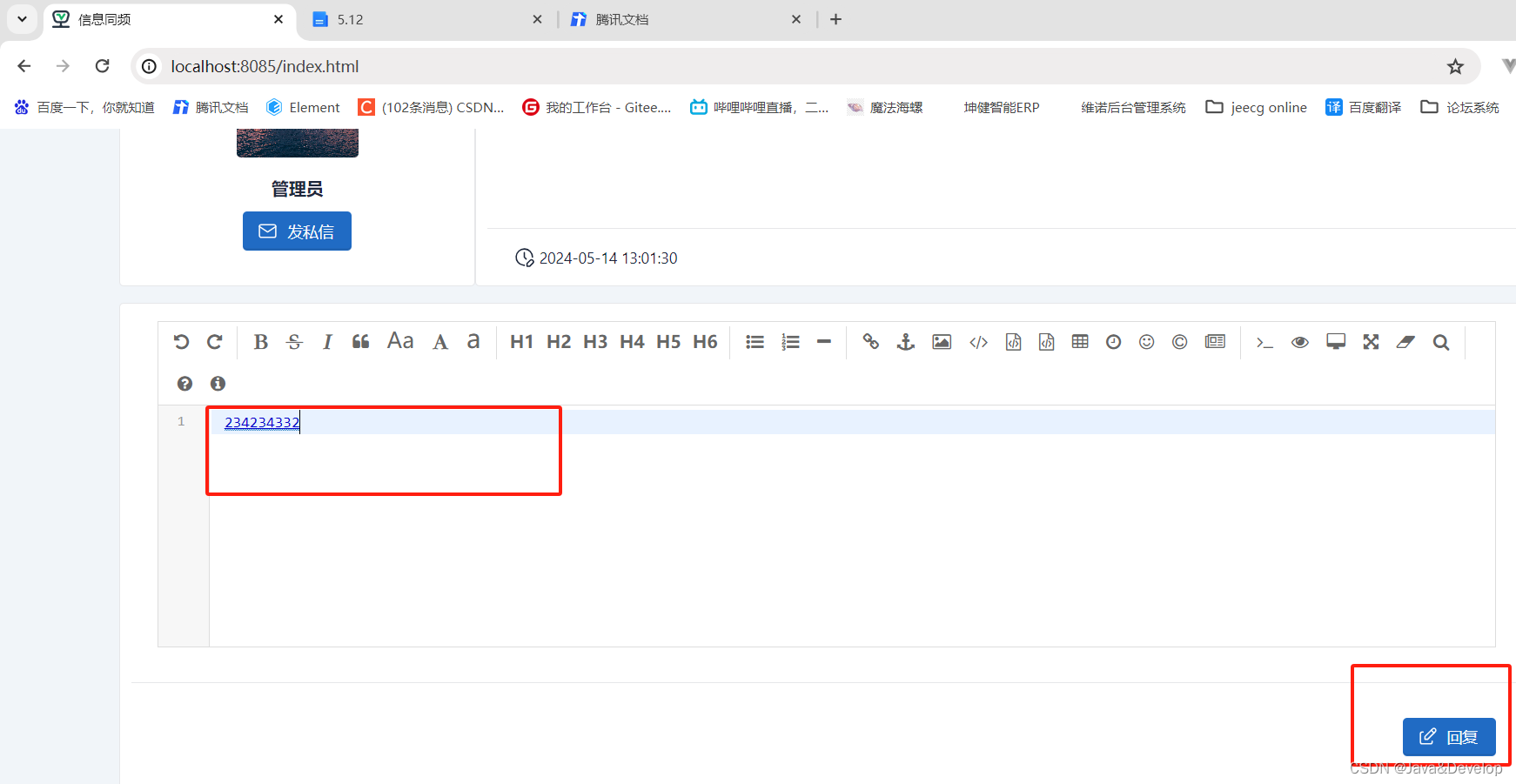Switch to the 5.12 browser tab

[x=427, y=19]
